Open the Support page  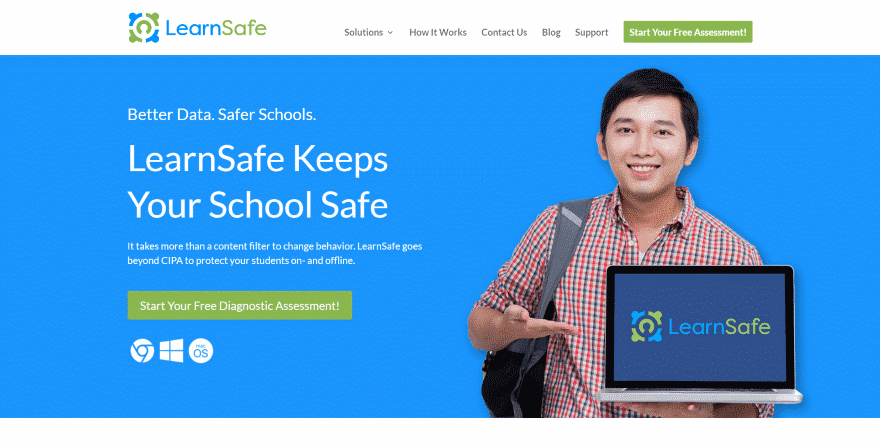[x=592, y=33]
